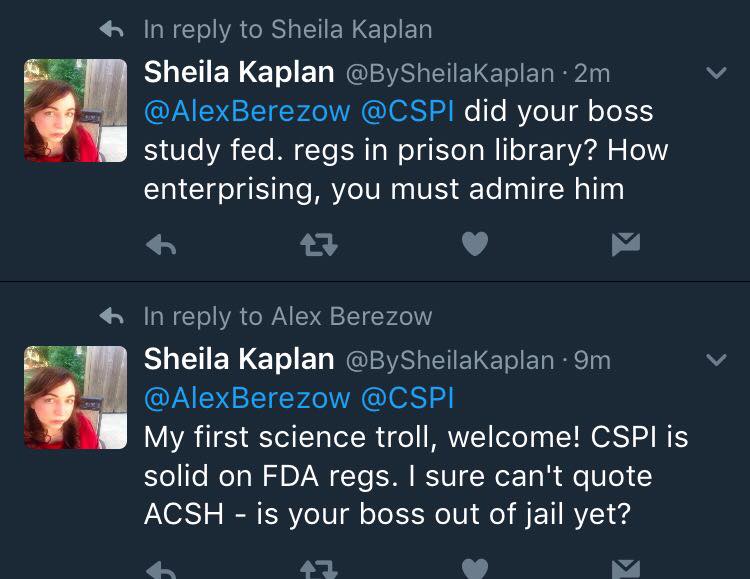Reply to the 2m-old tweet

[161, 245]
